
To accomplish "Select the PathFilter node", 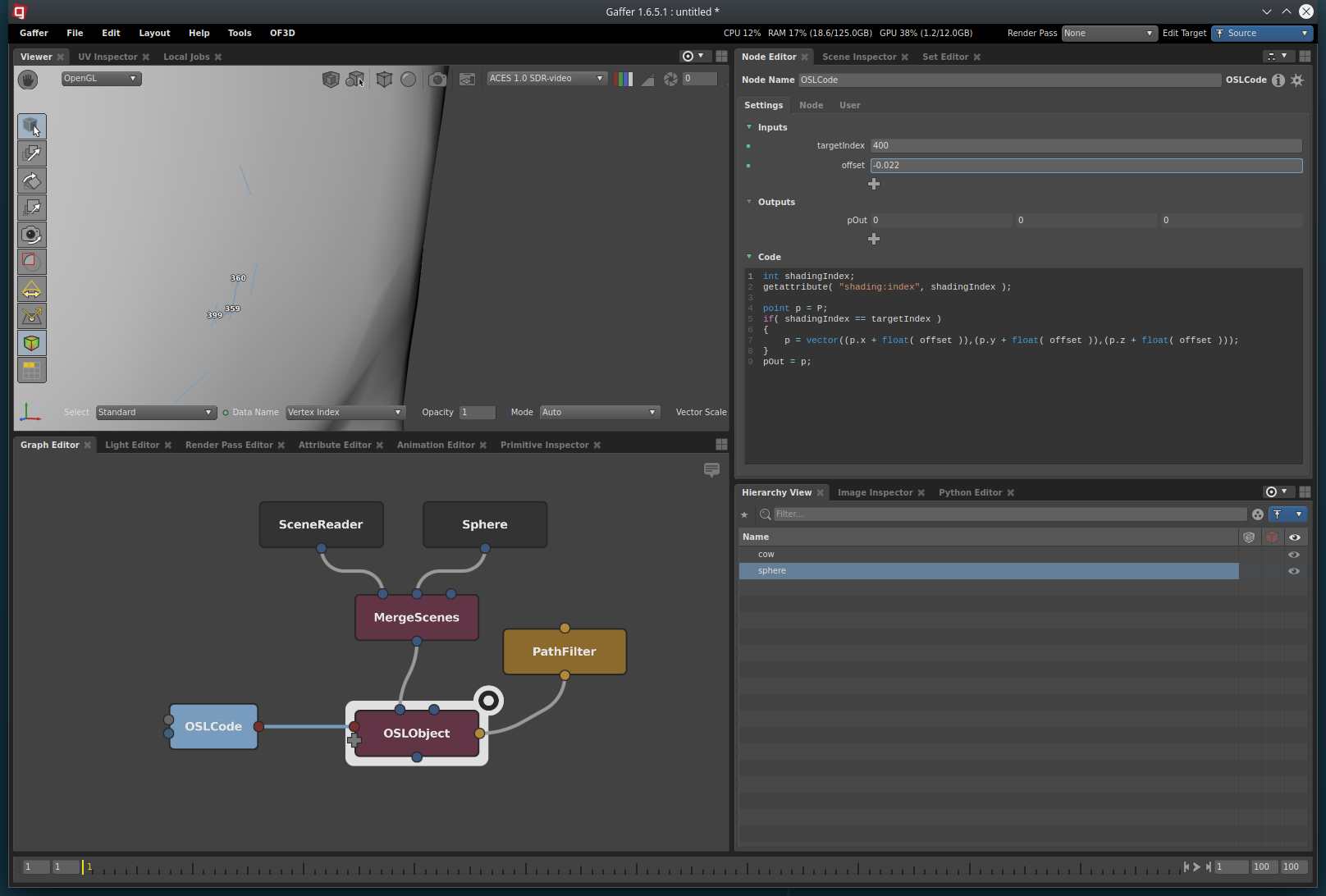I will tap(565, 651).
